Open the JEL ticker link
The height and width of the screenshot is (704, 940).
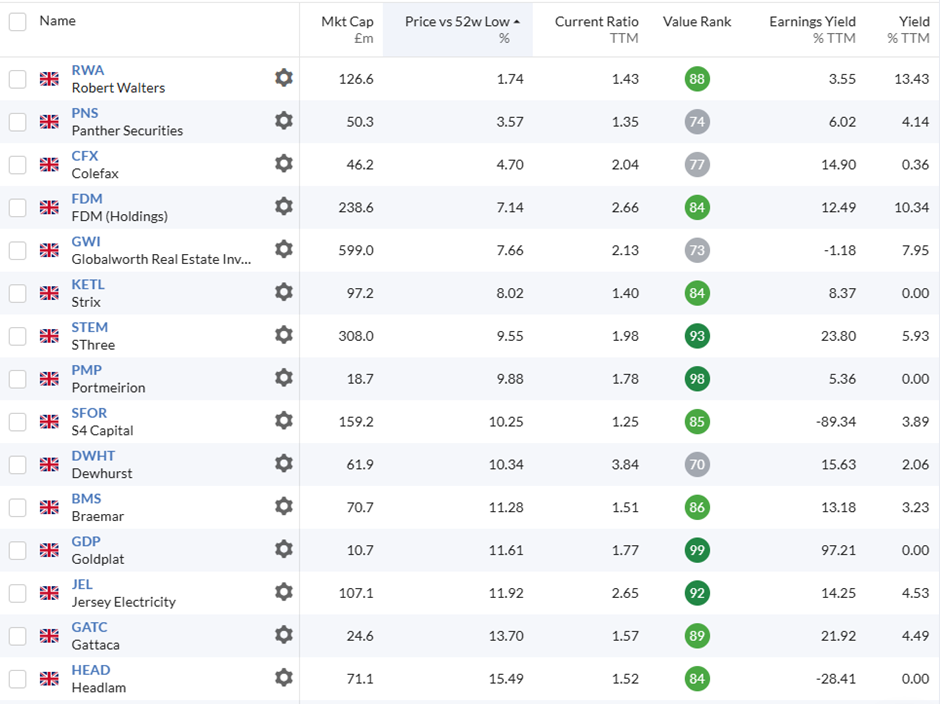[82, 585]
